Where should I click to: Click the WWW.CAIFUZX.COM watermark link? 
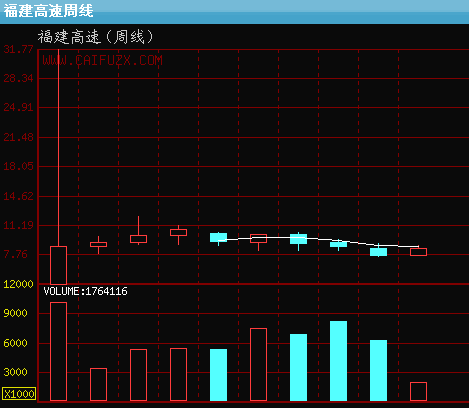click(102, 60)
